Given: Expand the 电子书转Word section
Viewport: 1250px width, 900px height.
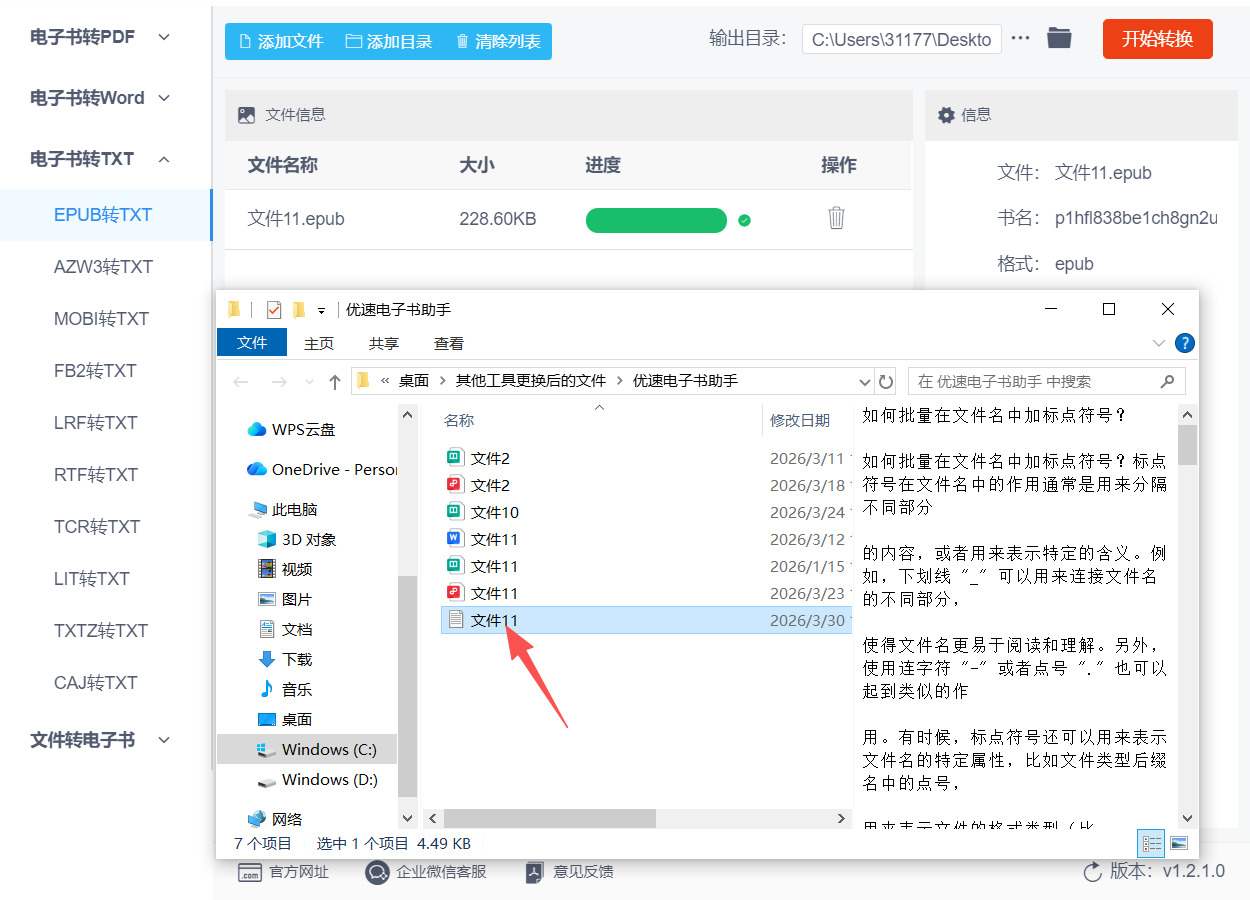Looking at the screenshot, I should pyautogui.click(x=100, y=98).
